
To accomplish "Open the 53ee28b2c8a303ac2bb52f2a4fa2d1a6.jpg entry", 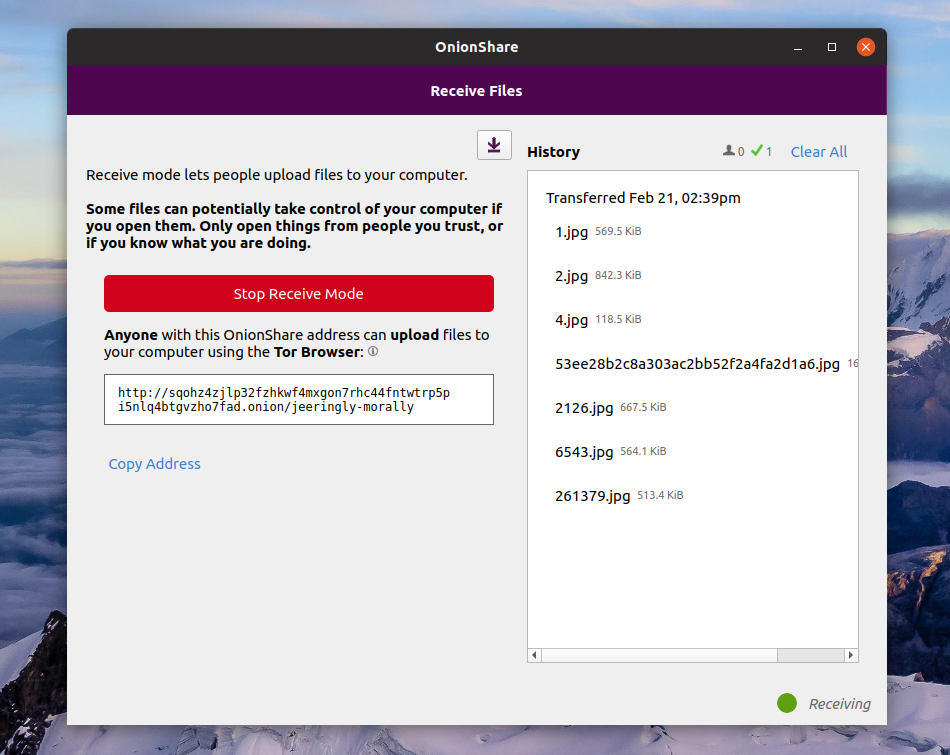I will click(x=697, y=364).
